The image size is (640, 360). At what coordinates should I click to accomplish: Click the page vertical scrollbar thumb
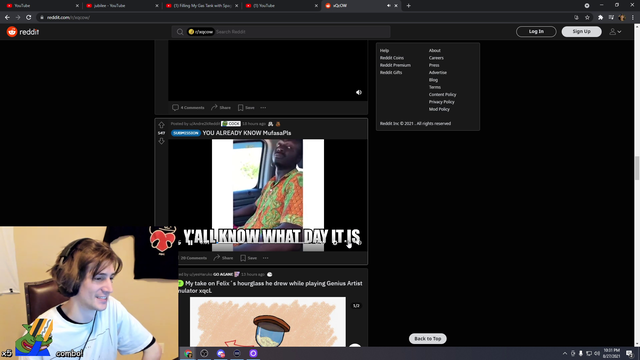[637, 167]
